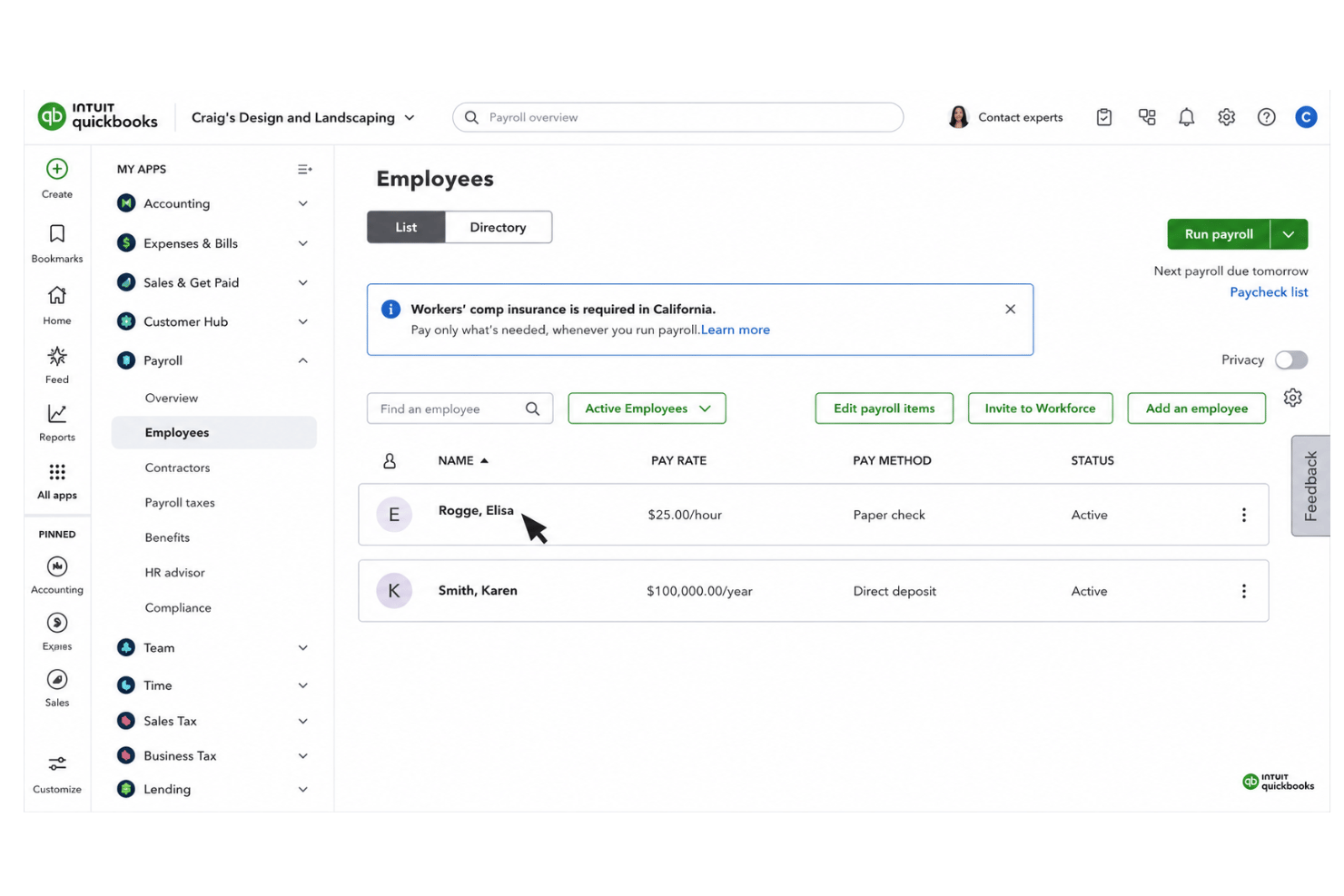Click the Find an employee field
Screen dimensions: 1344x896
pos(460,409)
